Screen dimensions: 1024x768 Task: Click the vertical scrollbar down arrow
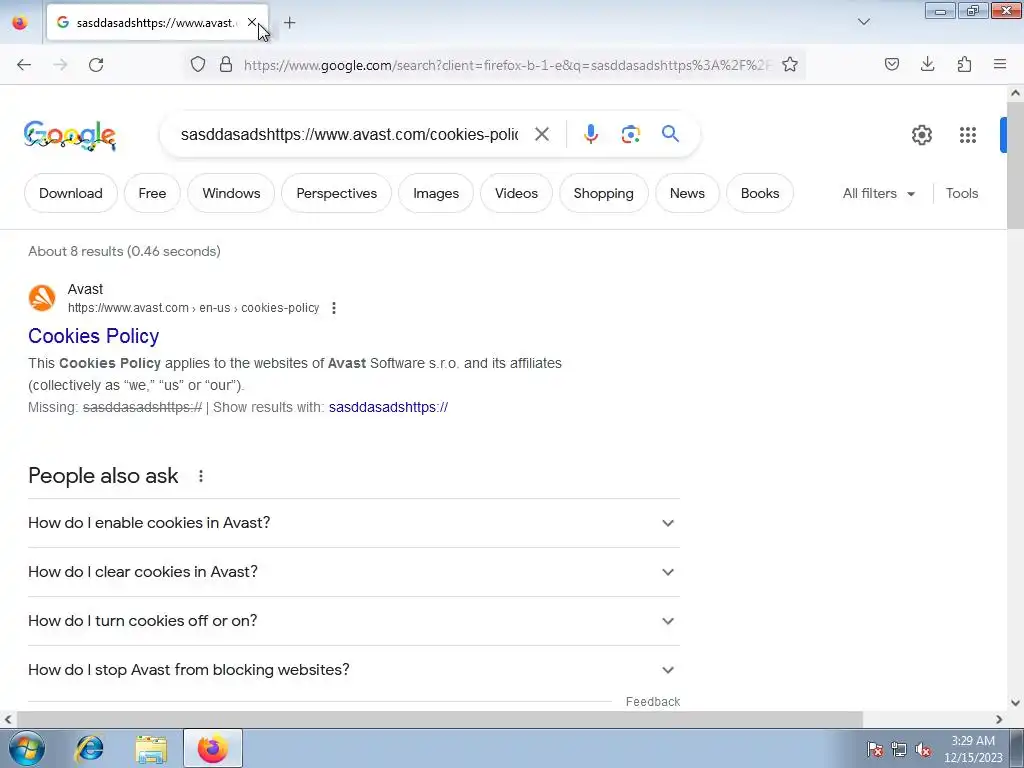(x=1015, y=703)
